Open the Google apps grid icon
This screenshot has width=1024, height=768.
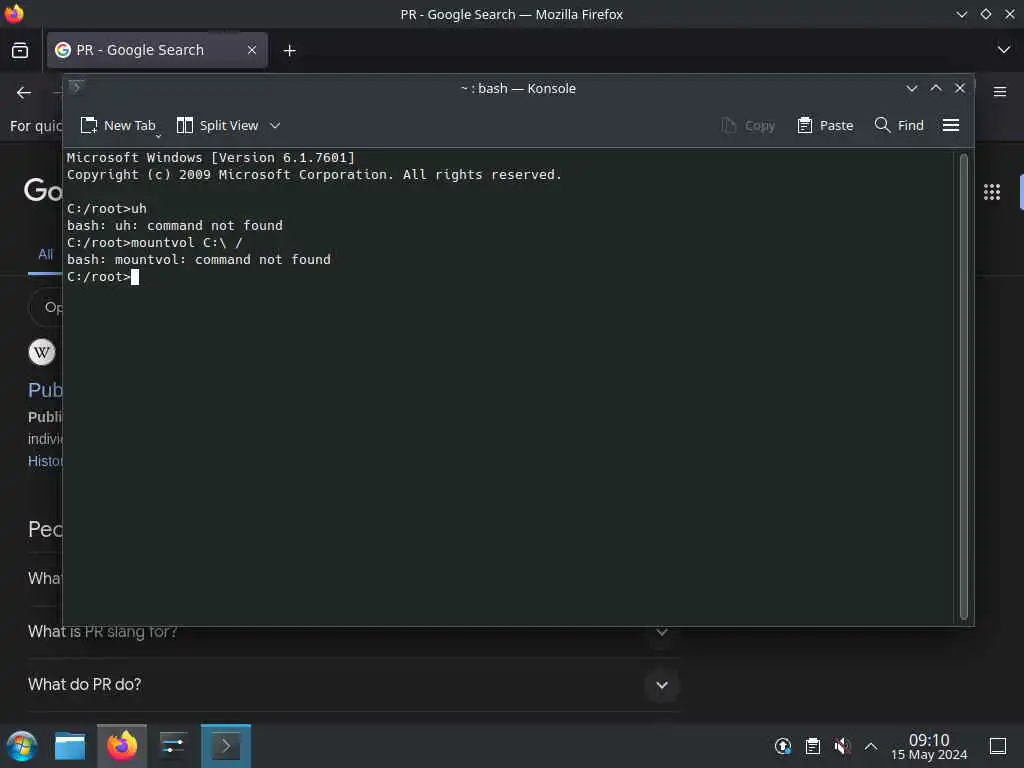pyautogui.click(x=992, y=192)
